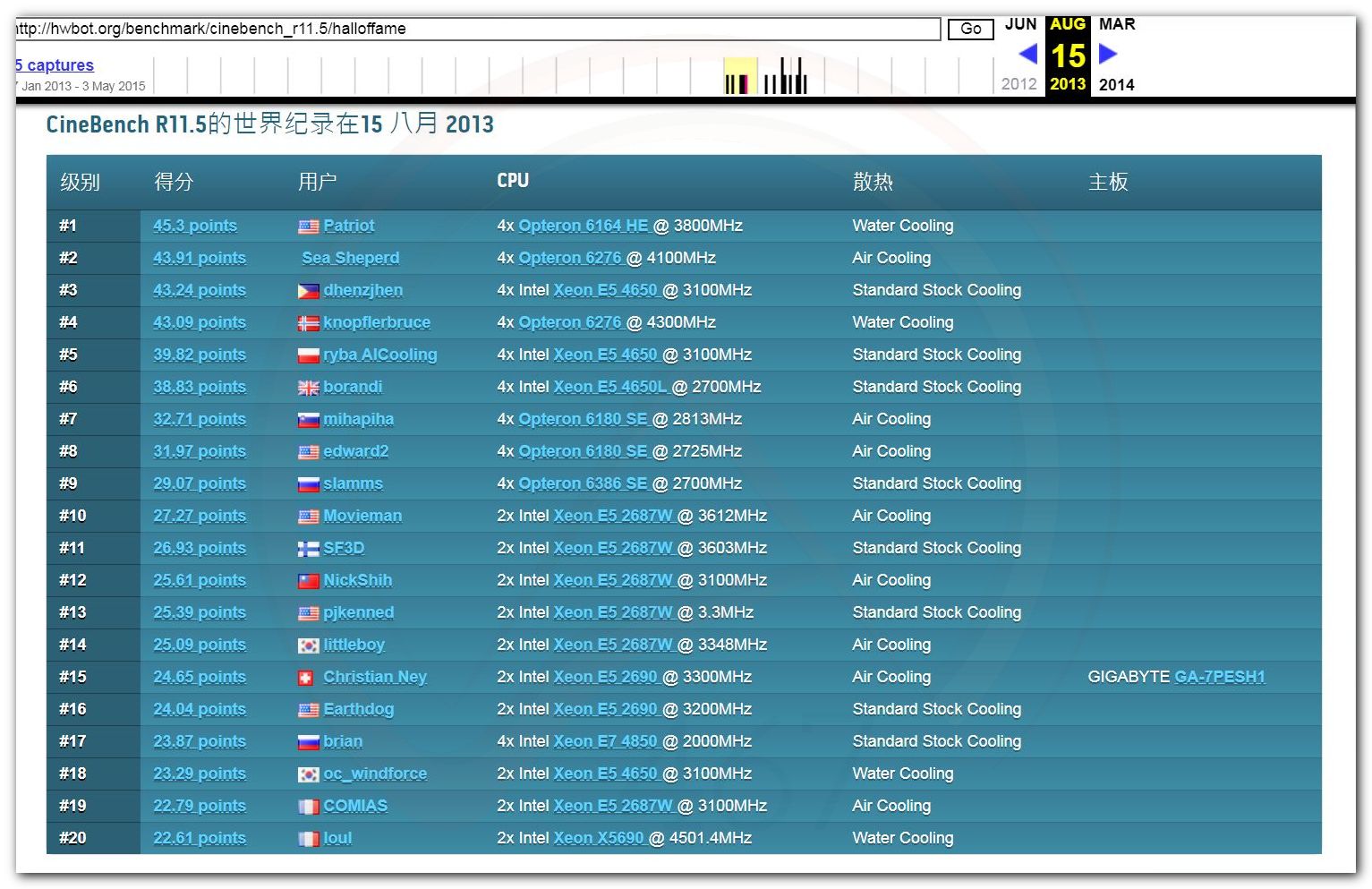Click the Korea flag beside oc_windforce

coord(308,774)
